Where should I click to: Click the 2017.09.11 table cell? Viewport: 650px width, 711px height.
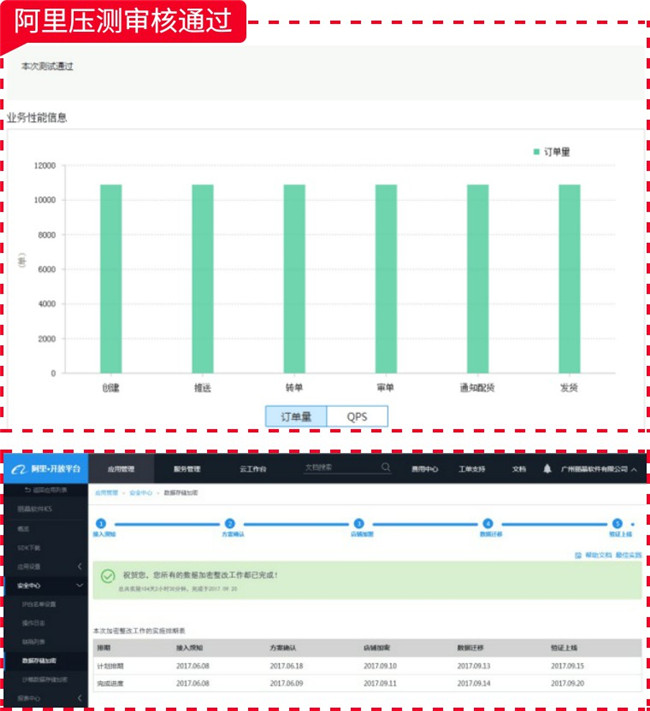click(x=380, y=683)
